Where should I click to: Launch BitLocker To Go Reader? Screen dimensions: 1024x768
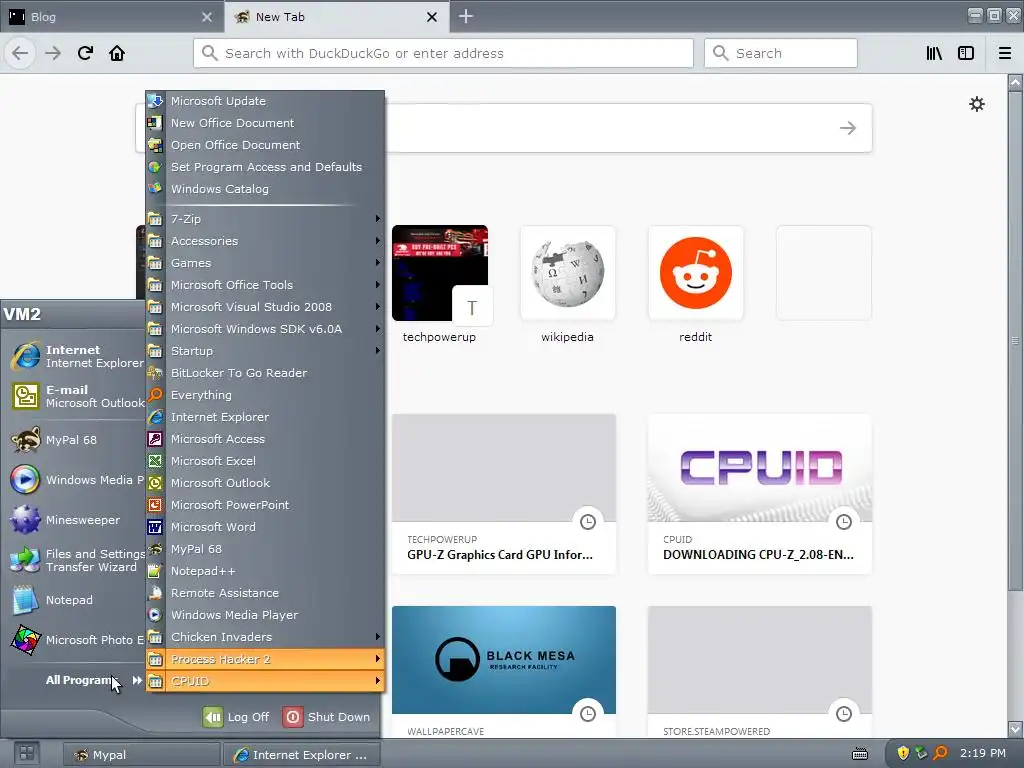[x=265, y=373]
